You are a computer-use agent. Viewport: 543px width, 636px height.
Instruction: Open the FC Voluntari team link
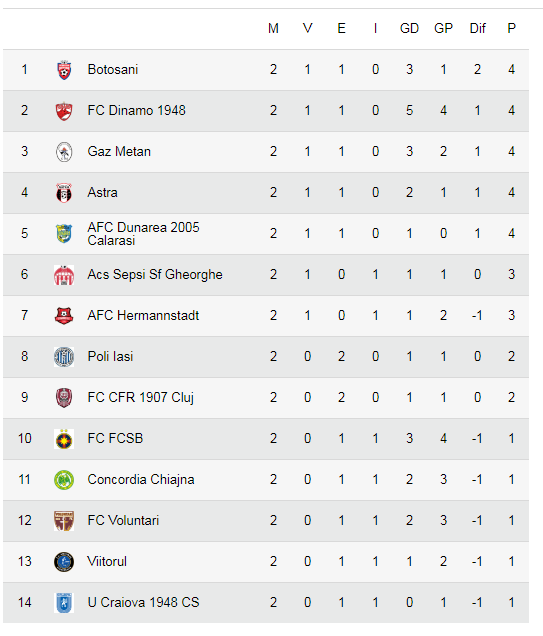pyautogui.click(x=123, y=520)
